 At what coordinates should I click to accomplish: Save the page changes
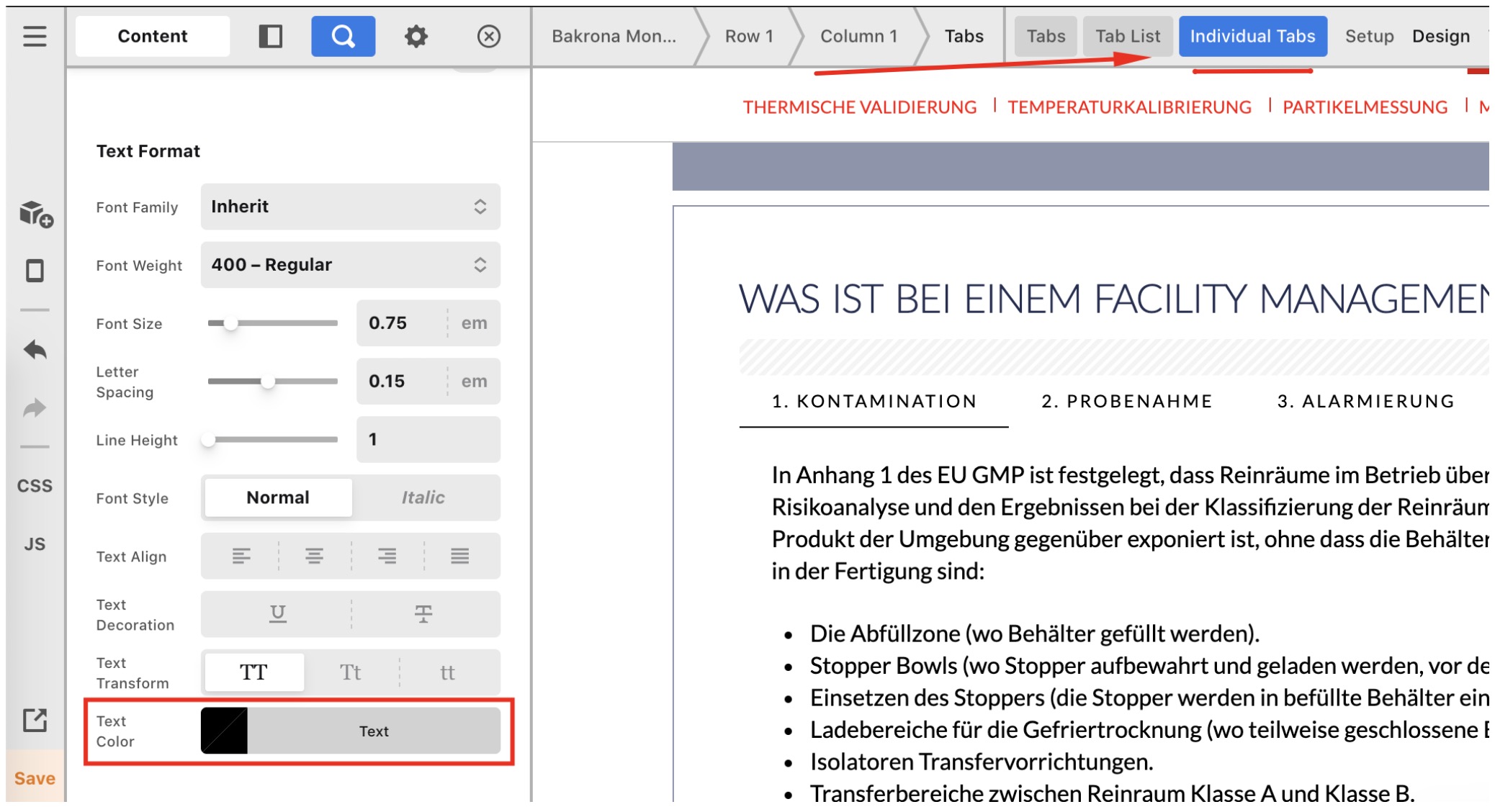tap(35, 778)
